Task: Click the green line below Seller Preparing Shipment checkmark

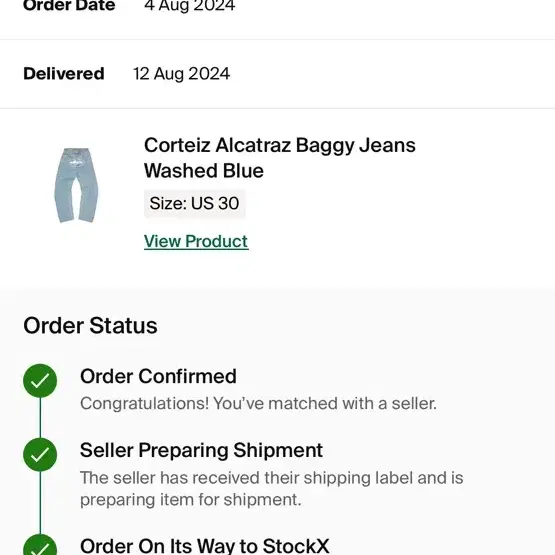Action: pyautogui.click(x=40, y=503)
